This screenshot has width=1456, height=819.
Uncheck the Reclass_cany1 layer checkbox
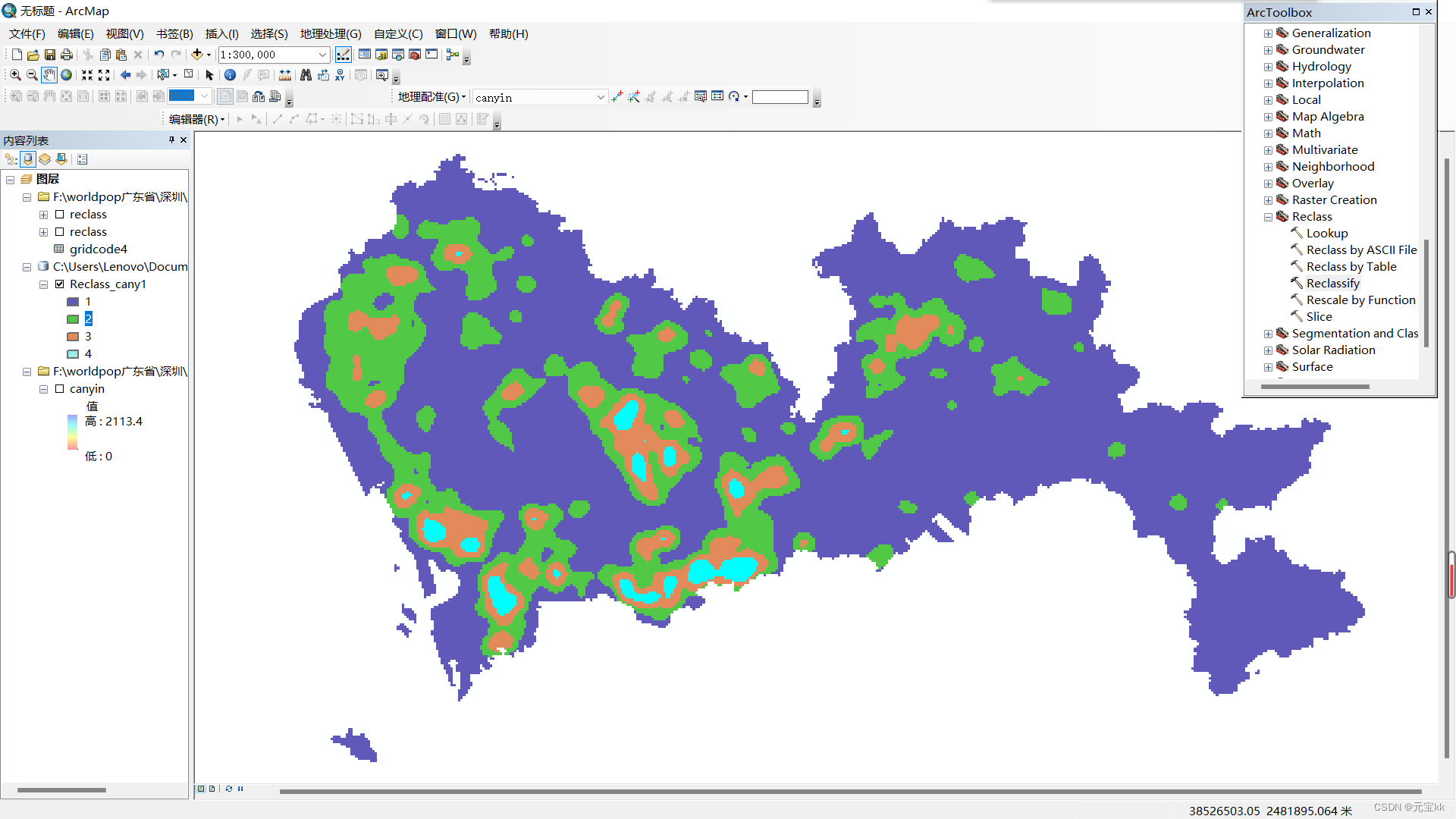(x=60, y=284)
